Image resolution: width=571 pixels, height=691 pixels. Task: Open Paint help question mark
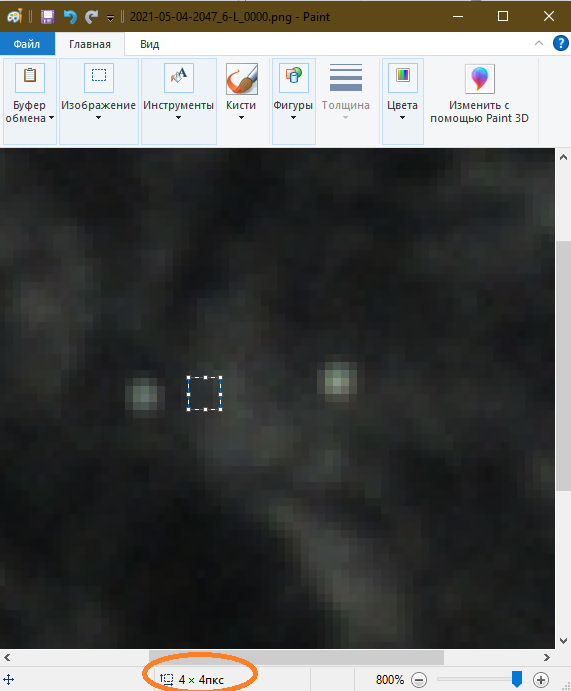560,43
